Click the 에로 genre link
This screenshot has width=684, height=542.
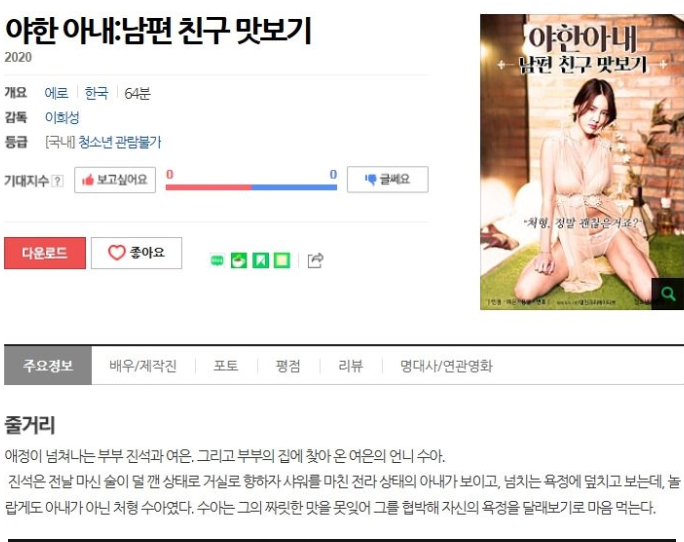56,93
